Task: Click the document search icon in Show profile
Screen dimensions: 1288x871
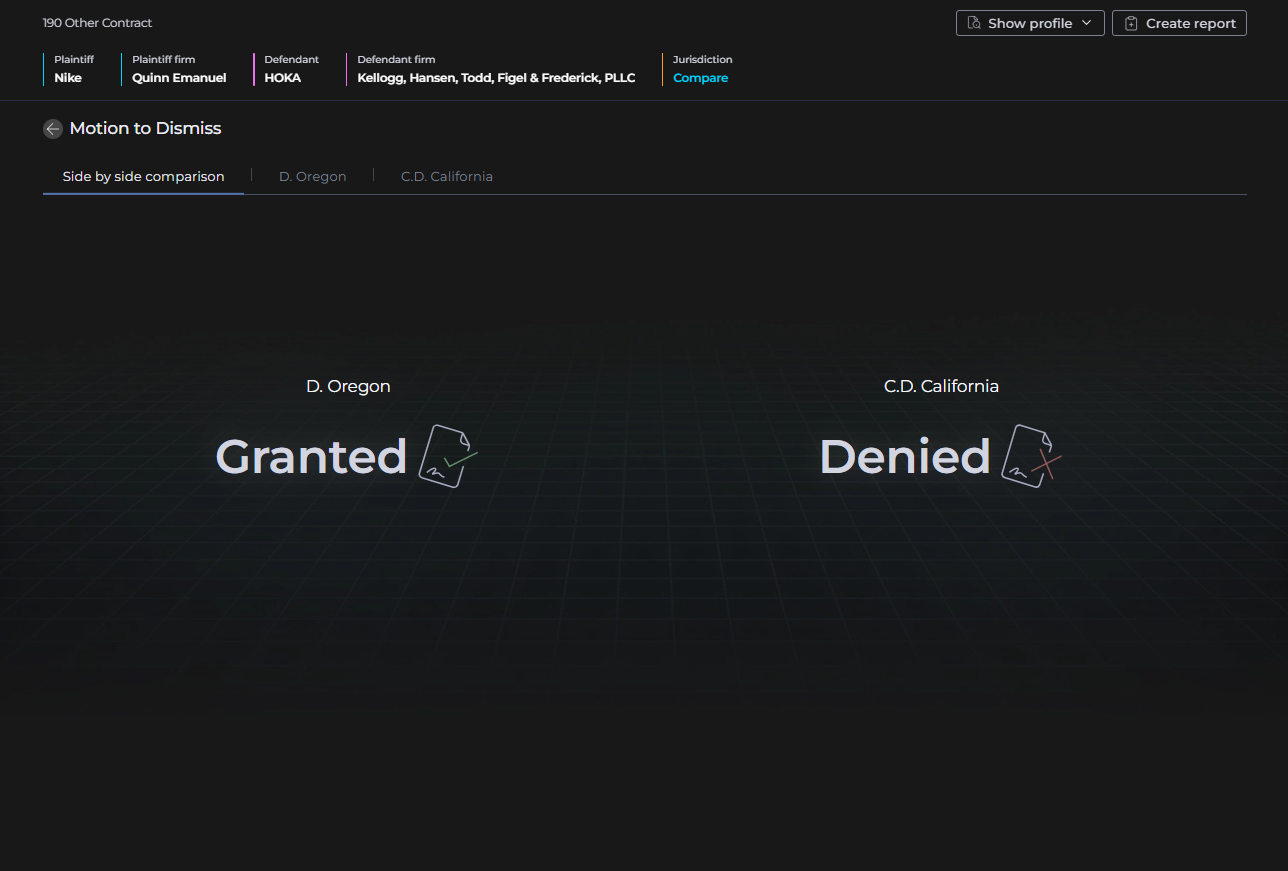Action: pos(974,23)
